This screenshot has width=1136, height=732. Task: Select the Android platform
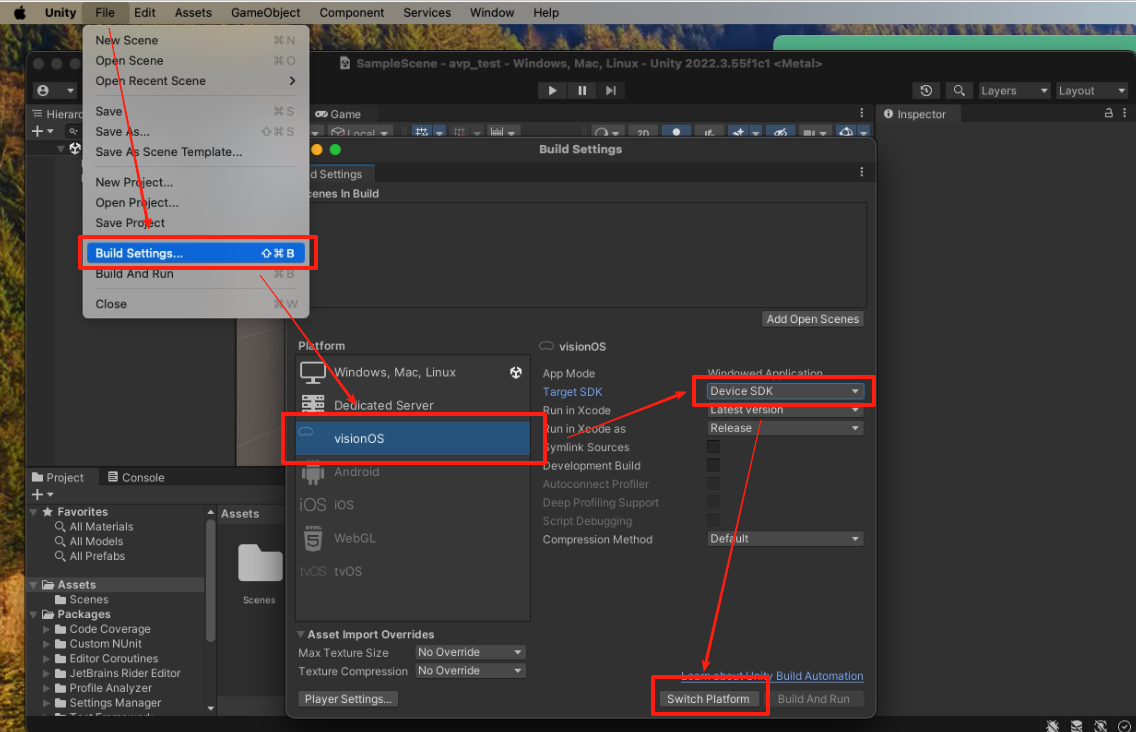tap(413, 472)
